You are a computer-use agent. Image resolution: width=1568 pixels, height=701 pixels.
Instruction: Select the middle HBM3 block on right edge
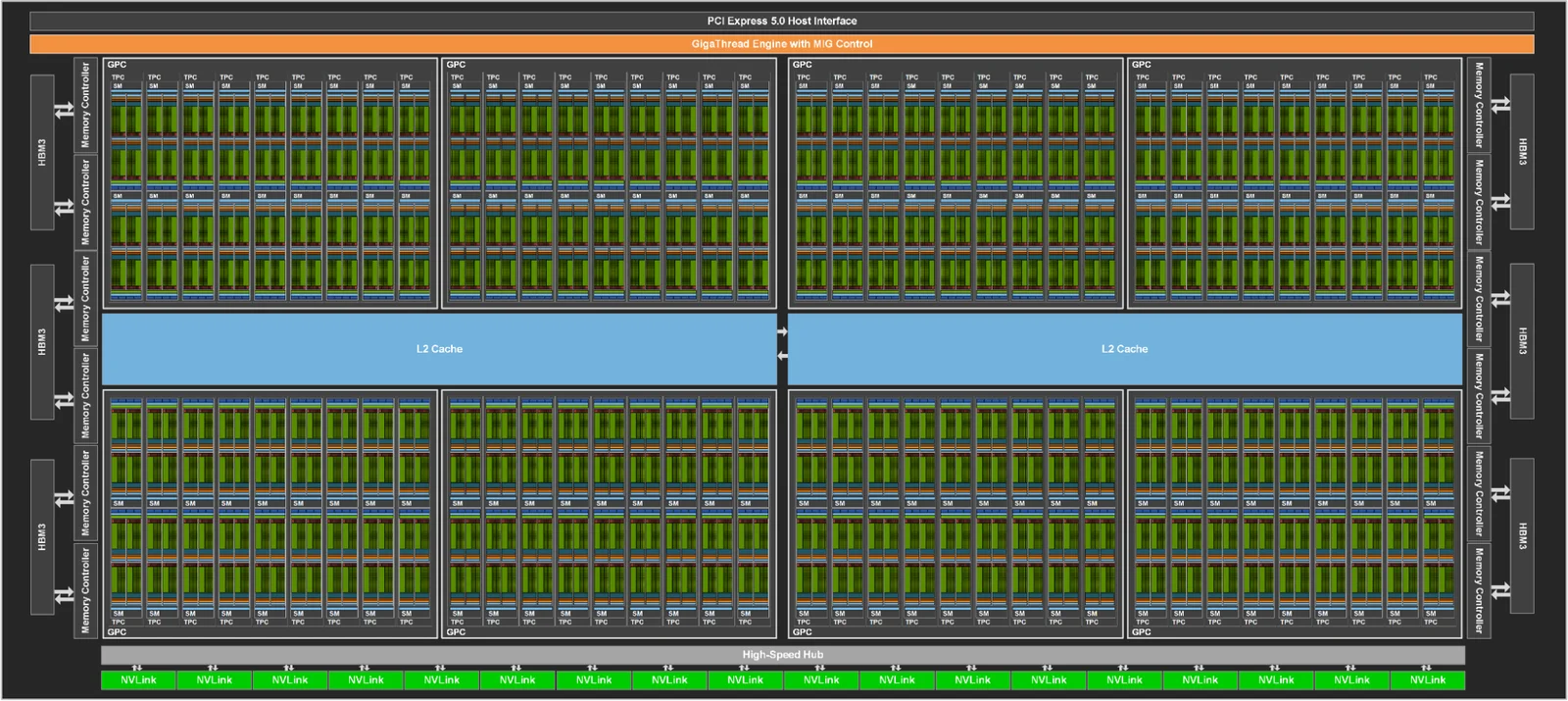point(1522,341)
